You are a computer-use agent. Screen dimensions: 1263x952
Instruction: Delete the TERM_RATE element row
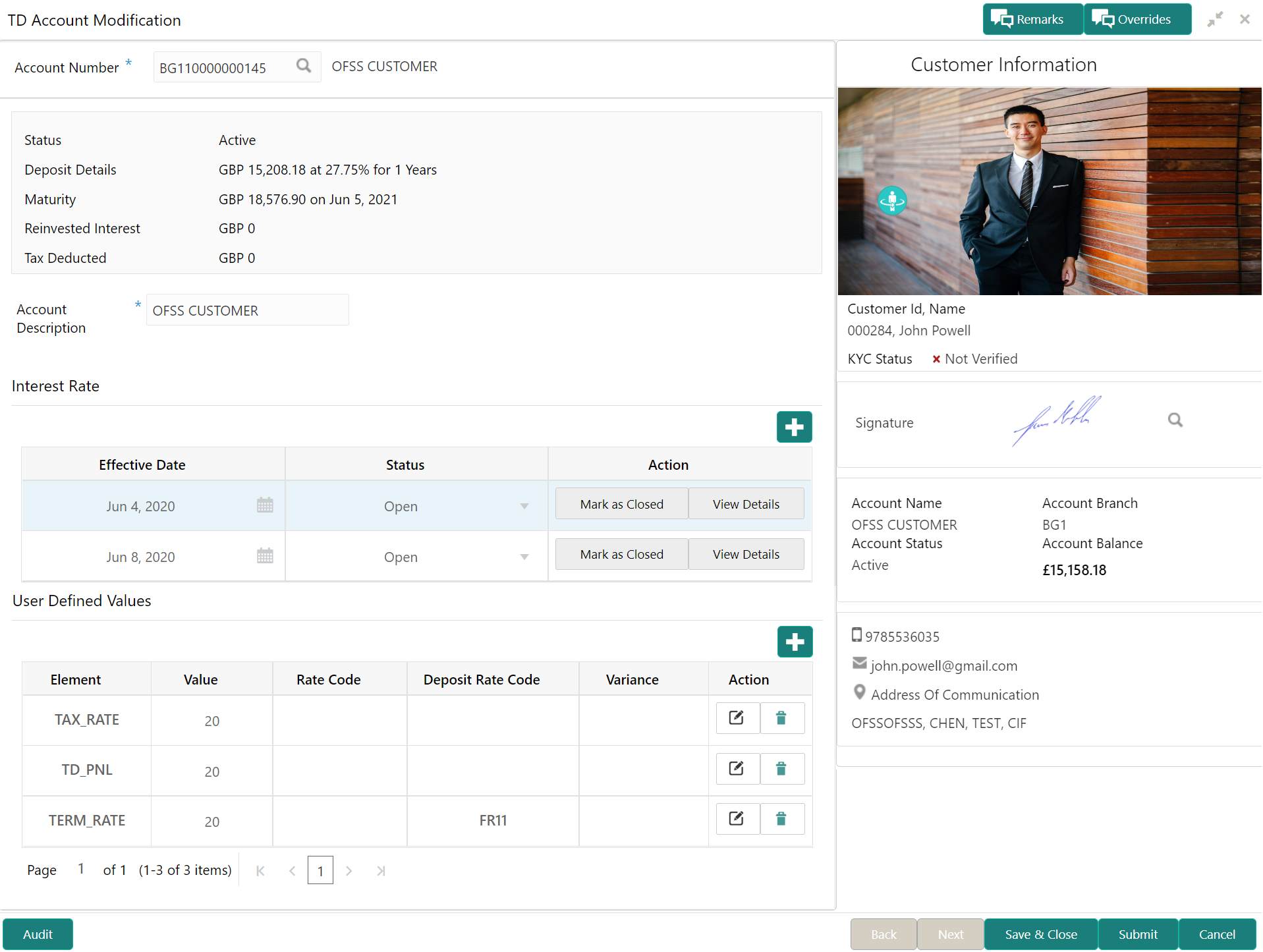[x=781, y=819]
